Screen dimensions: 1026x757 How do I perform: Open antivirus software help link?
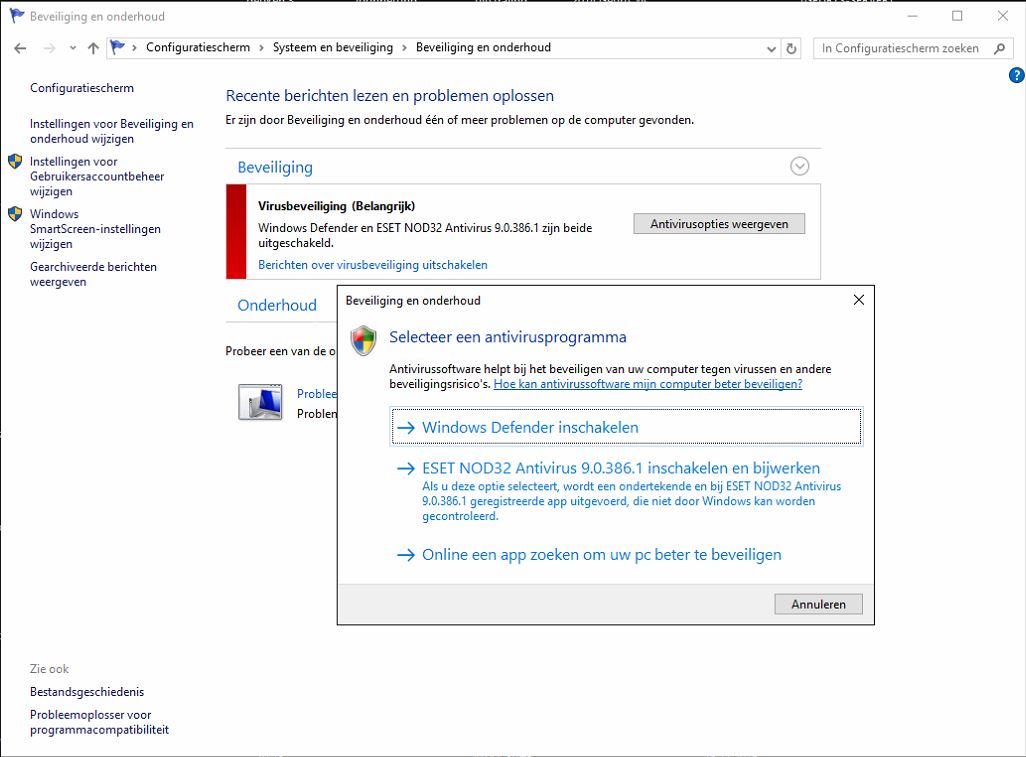tap(648, 384)
